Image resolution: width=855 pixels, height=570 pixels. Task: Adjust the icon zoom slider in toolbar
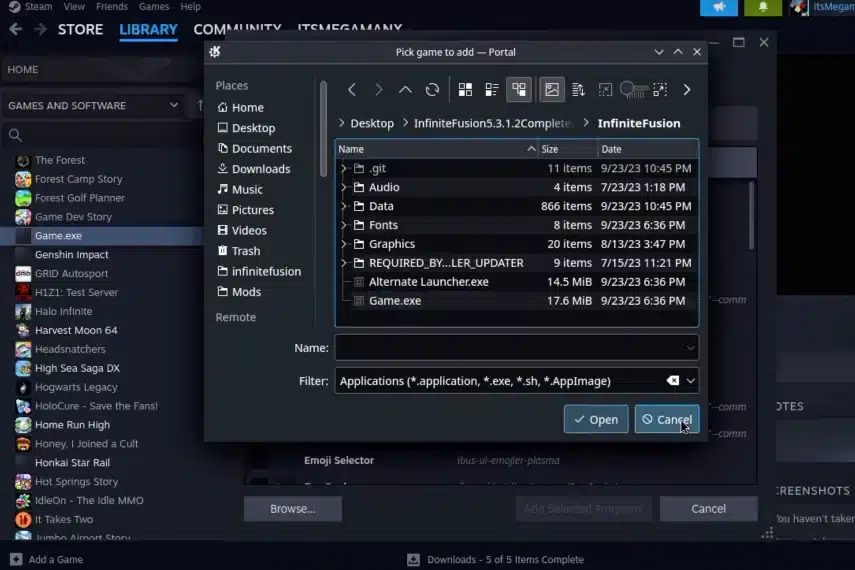click(634, 89)
